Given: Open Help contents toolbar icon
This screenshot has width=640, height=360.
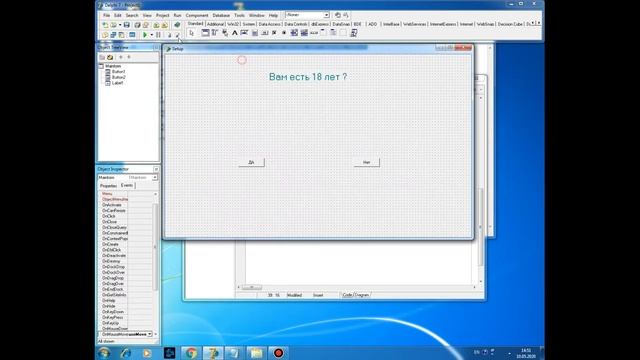Looking at the screenshot, I should coord(177,25).
